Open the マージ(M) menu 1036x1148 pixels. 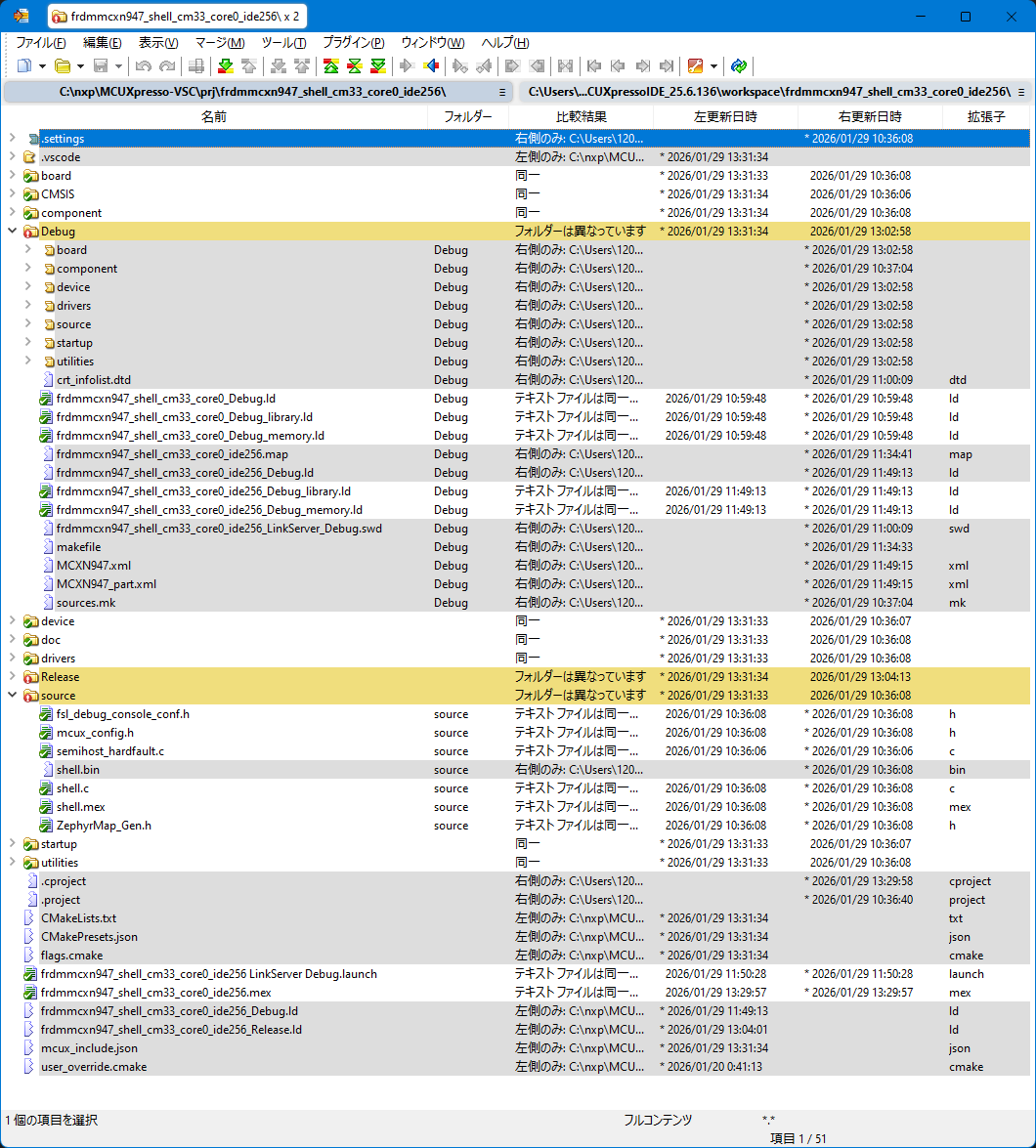(220, 43)
